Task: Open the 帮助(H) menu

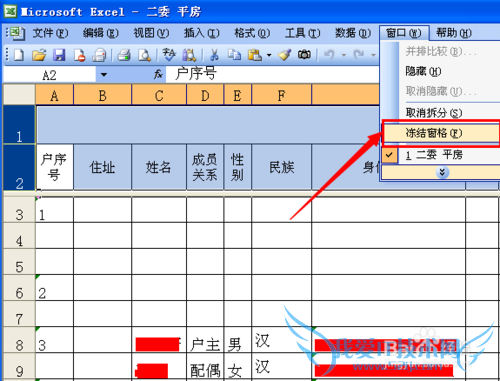Action: click(x=454, y=33)
